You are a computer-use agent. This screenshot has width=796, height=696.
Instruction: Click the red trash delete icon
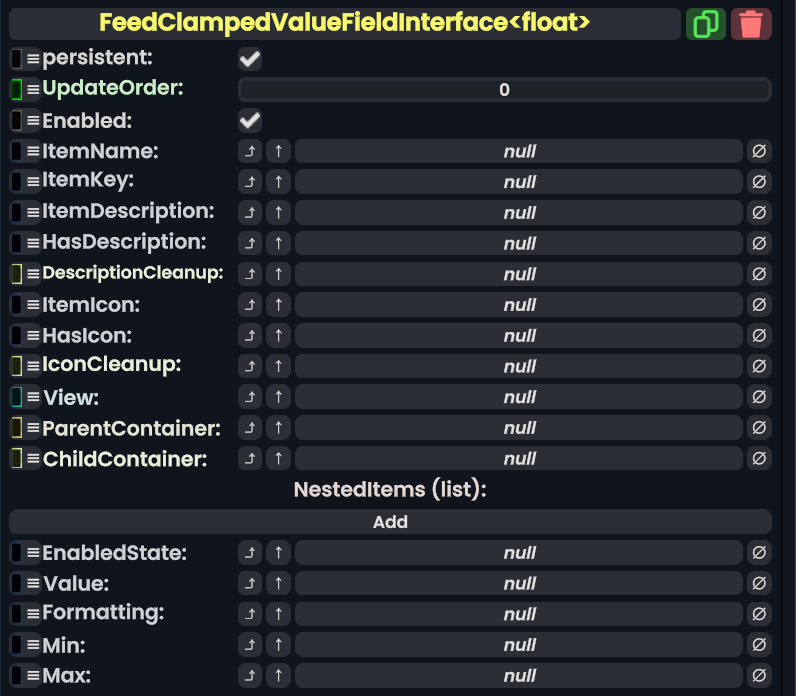[751, 24]
